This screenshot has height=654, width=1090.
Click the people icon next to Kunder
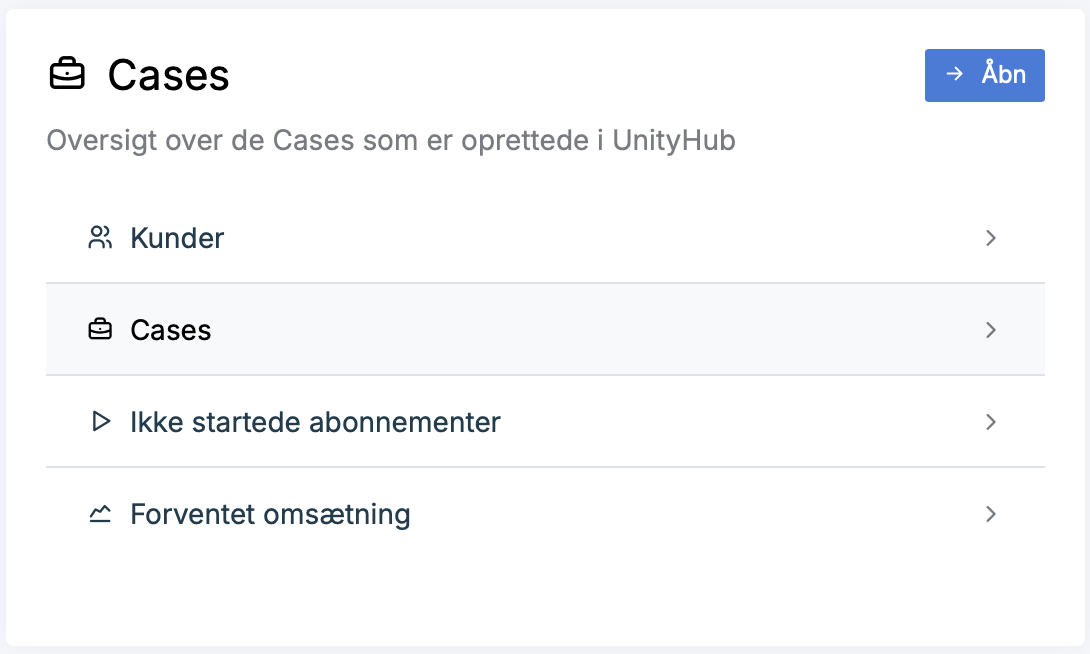click(x=100, y=238)
